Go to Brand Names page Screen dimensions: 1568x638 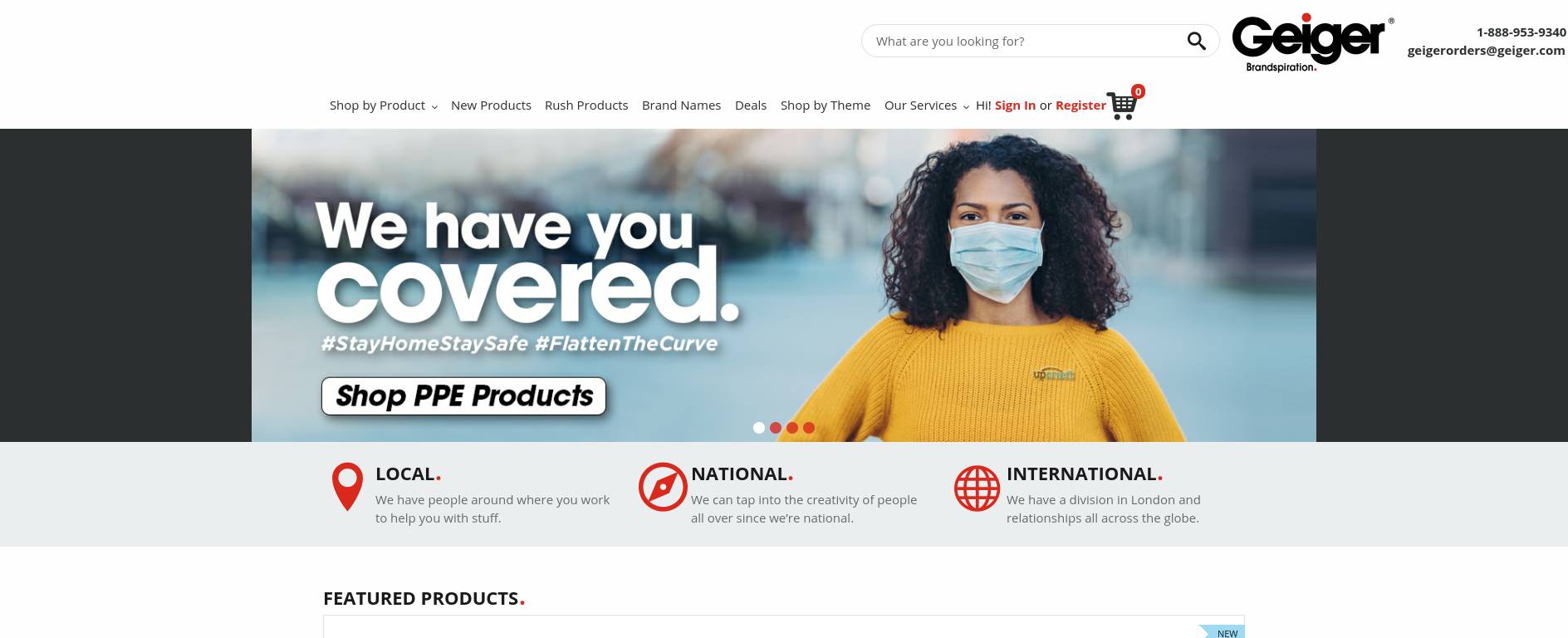coord(681,106)
